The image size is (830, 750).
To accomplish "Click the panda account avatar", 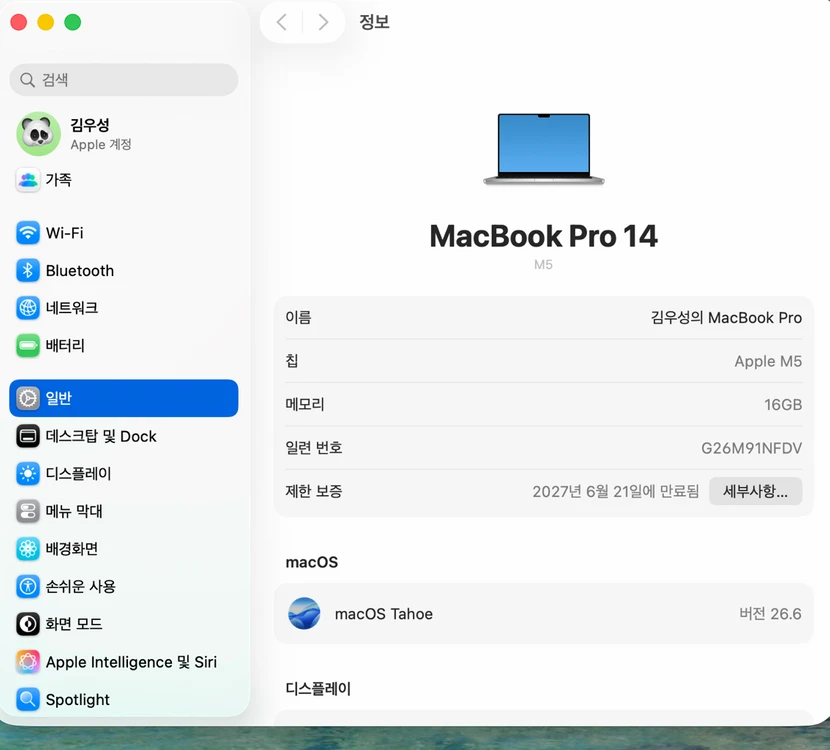I will [38, 134].
